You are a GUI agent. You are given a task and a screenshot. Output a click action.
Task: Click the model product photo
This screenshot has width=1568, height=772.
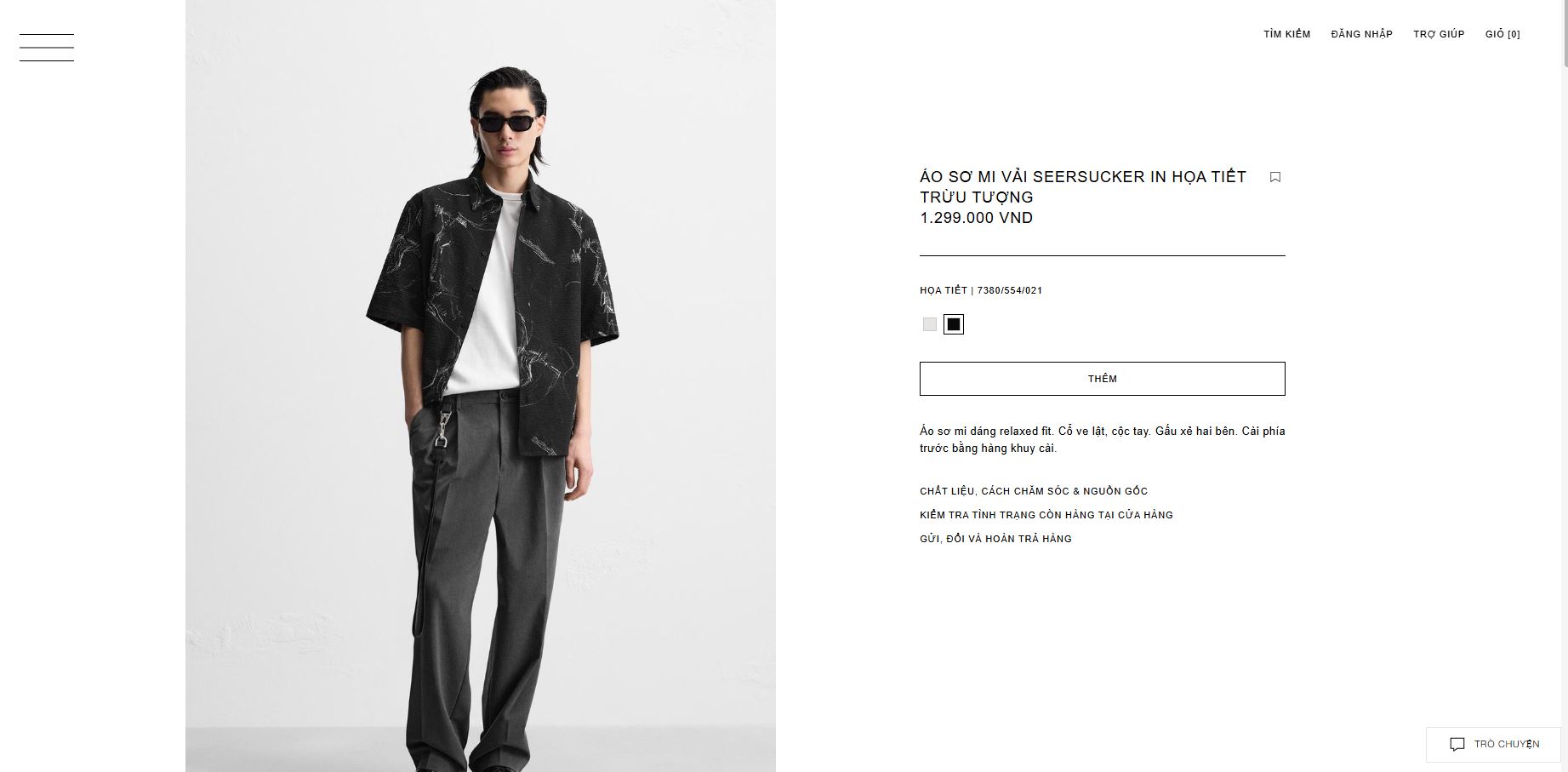coord(481,386)
